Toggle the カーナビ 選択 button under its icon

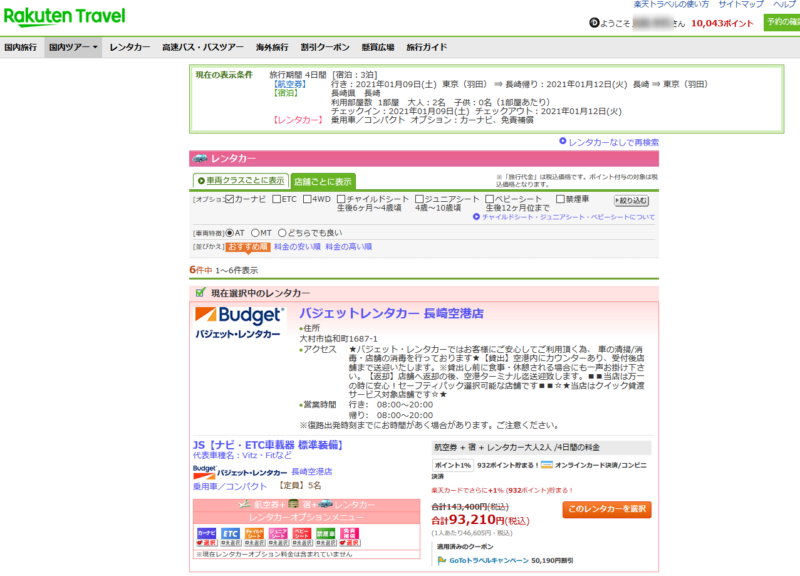pyautogui.click(x=207, y=543)
